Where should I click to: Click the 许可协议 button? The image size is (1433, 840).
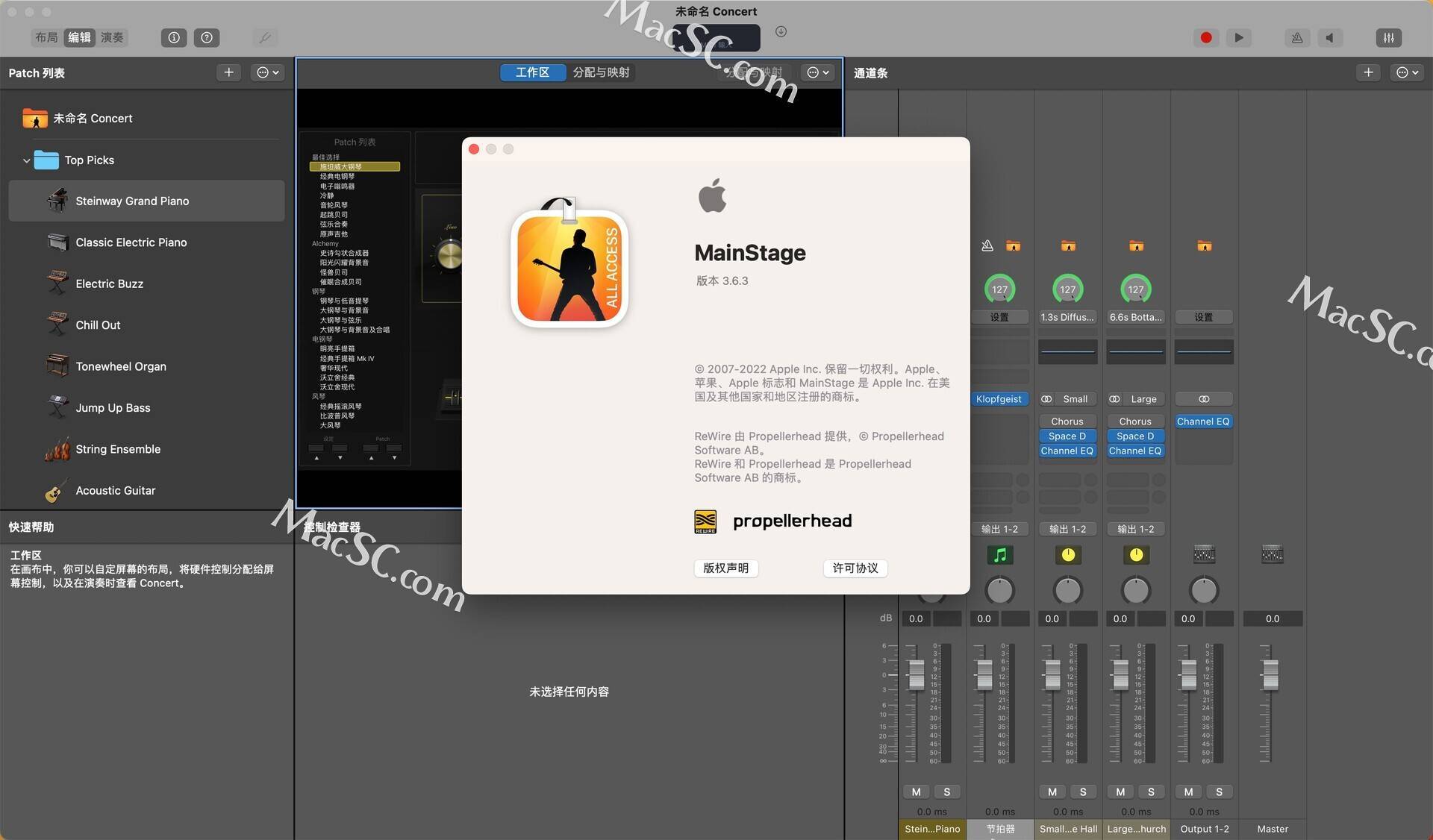pyautogui.click(x=855, y=568)
